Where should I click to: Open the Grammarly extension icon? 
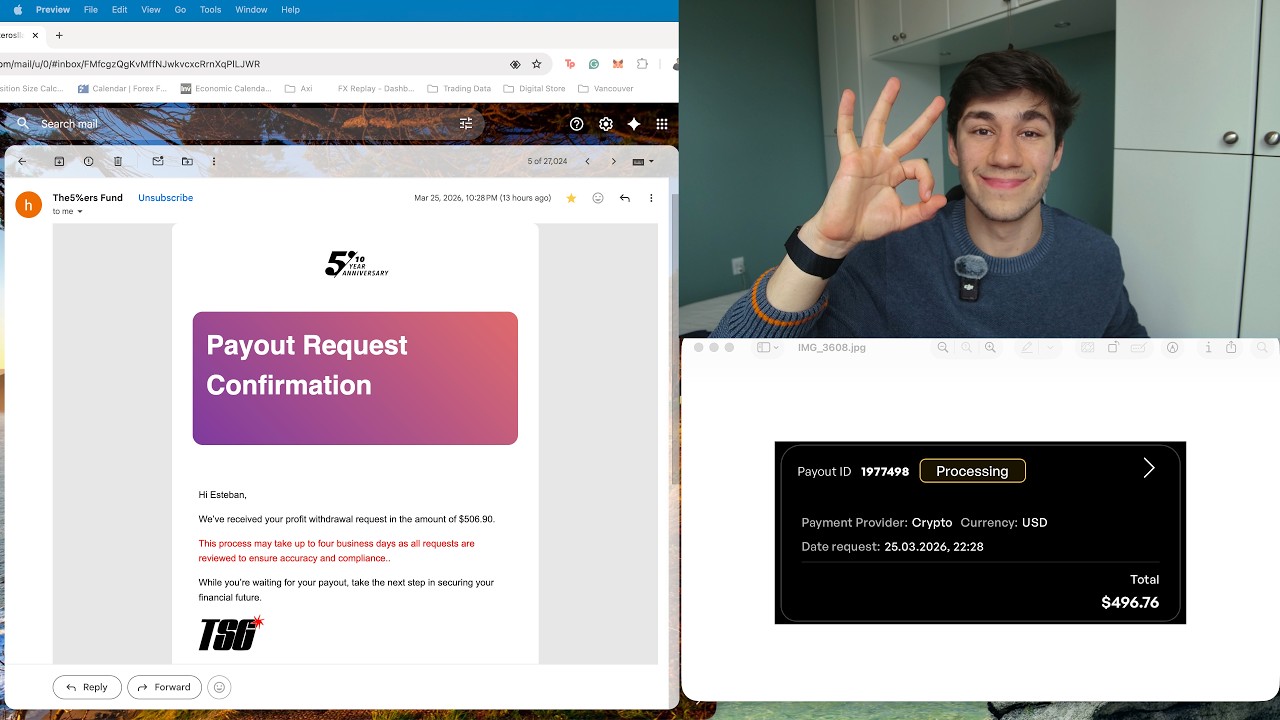594,64
